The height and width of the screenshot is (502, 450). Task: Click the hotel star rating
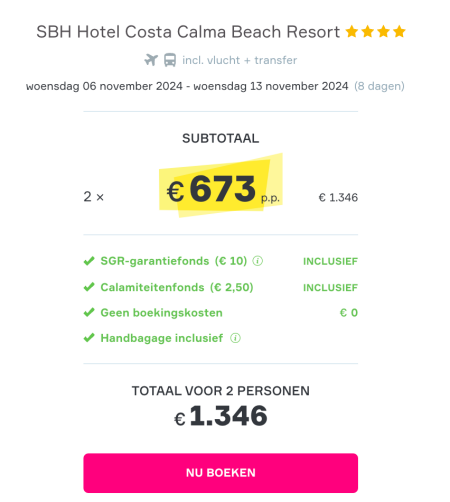[375, 32]
